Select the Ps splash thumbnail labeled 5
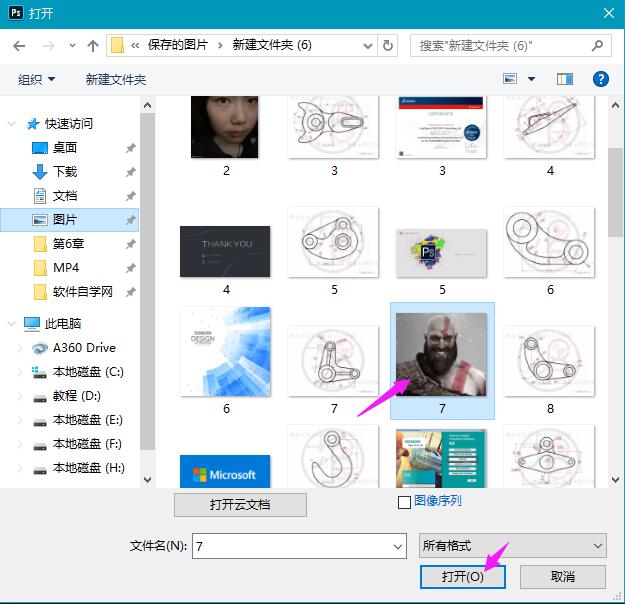625x604 pixels. 441,253
